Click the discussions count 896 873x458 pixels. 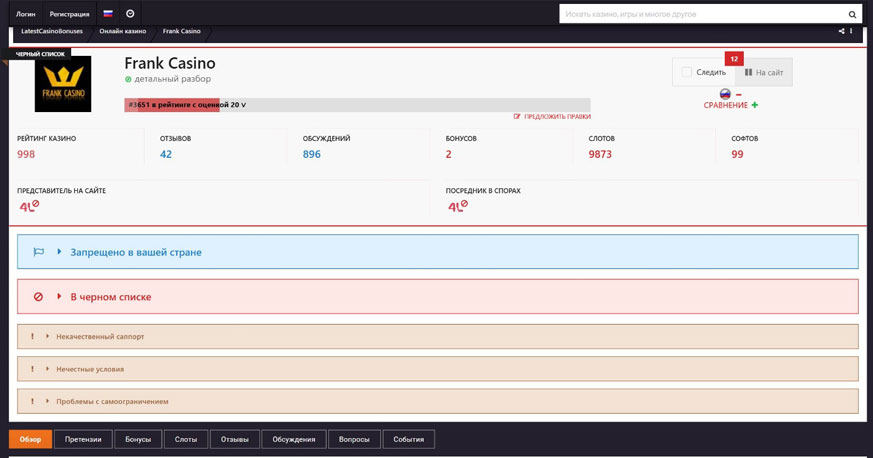coord(312,154)
